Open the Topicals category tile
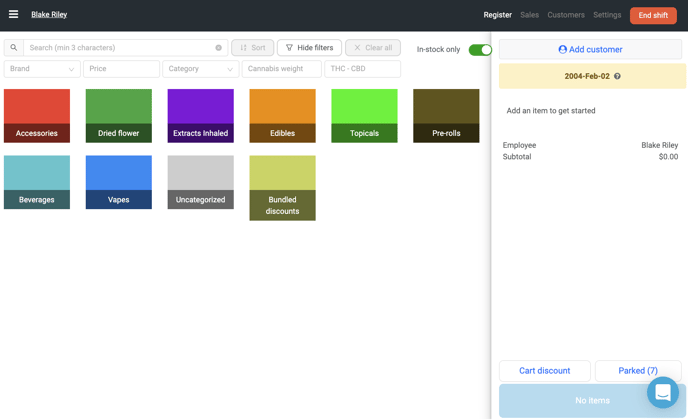The width and height of the screenshot is (688, 420). point(364,116)
